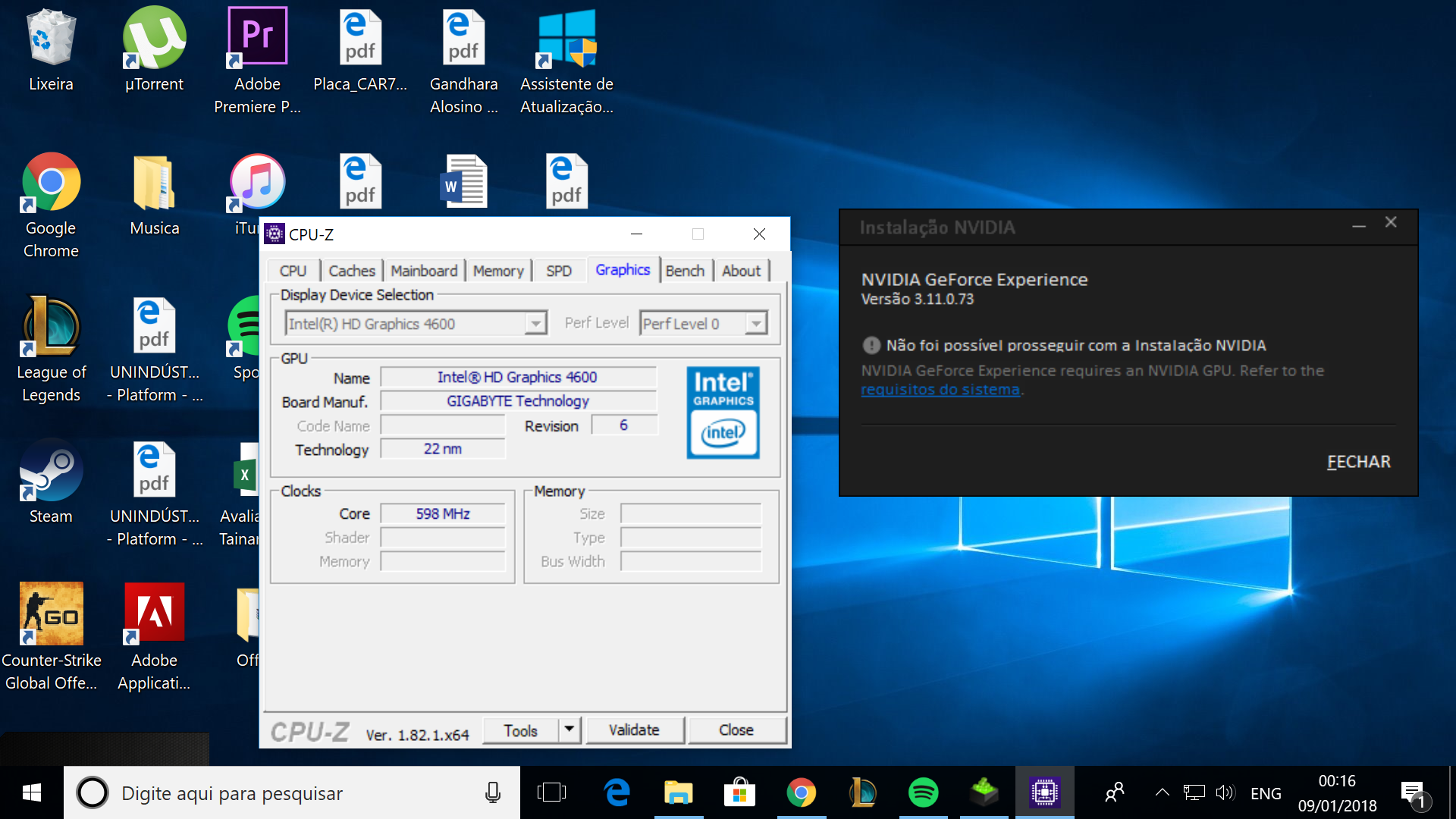Open Spotify from the taskbar
The width and height of the screenshot is (1456, 819).
(923, 793)
